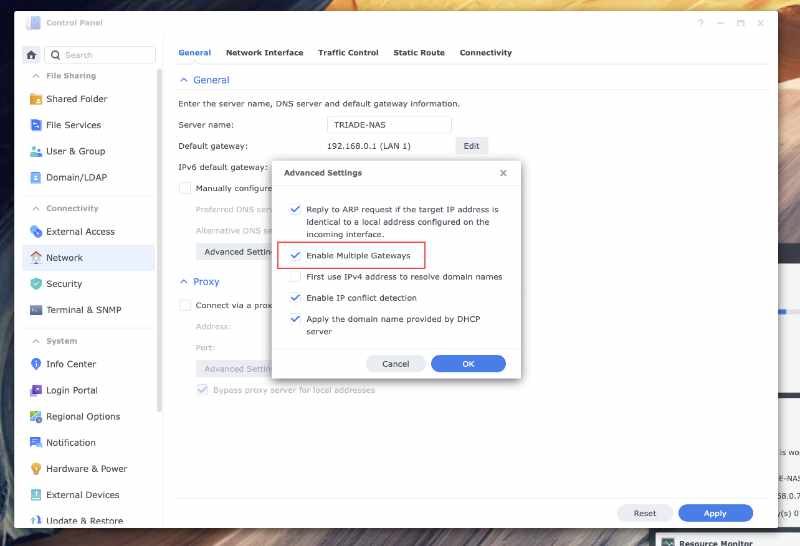Click Control Panel title bar app icon
Image resolution: width=800 pixels, height=546 pixels.
pyautogui.click(x=33, y=23)
